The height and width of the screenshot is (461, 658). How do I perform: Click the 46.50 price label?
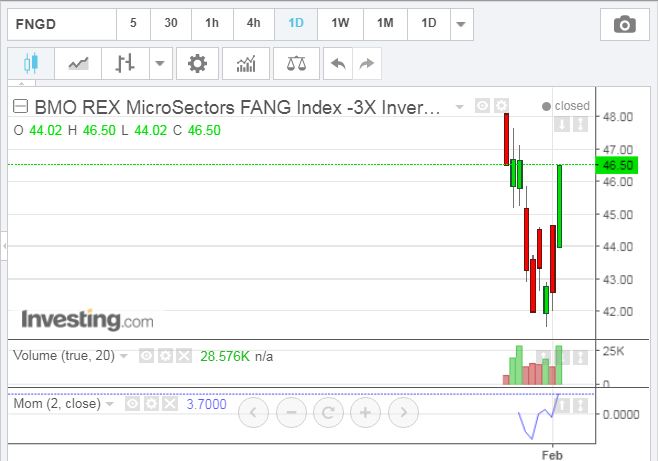(617, 165)
